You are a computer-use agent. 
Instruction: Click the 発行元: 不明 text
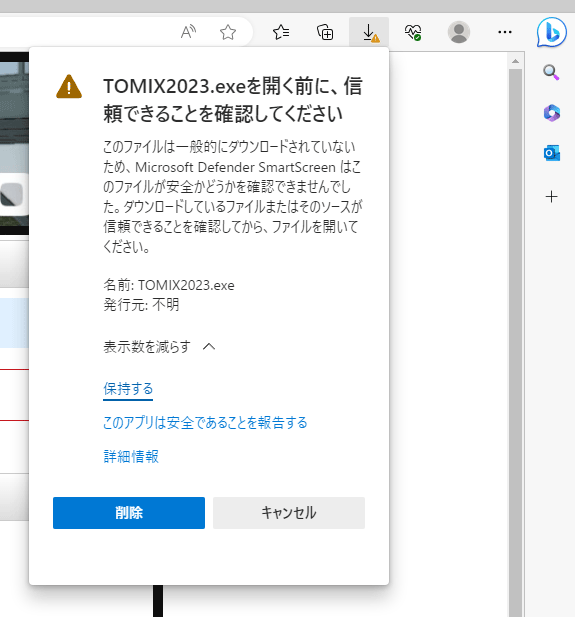pyautogui.click(x=141, y=305)
